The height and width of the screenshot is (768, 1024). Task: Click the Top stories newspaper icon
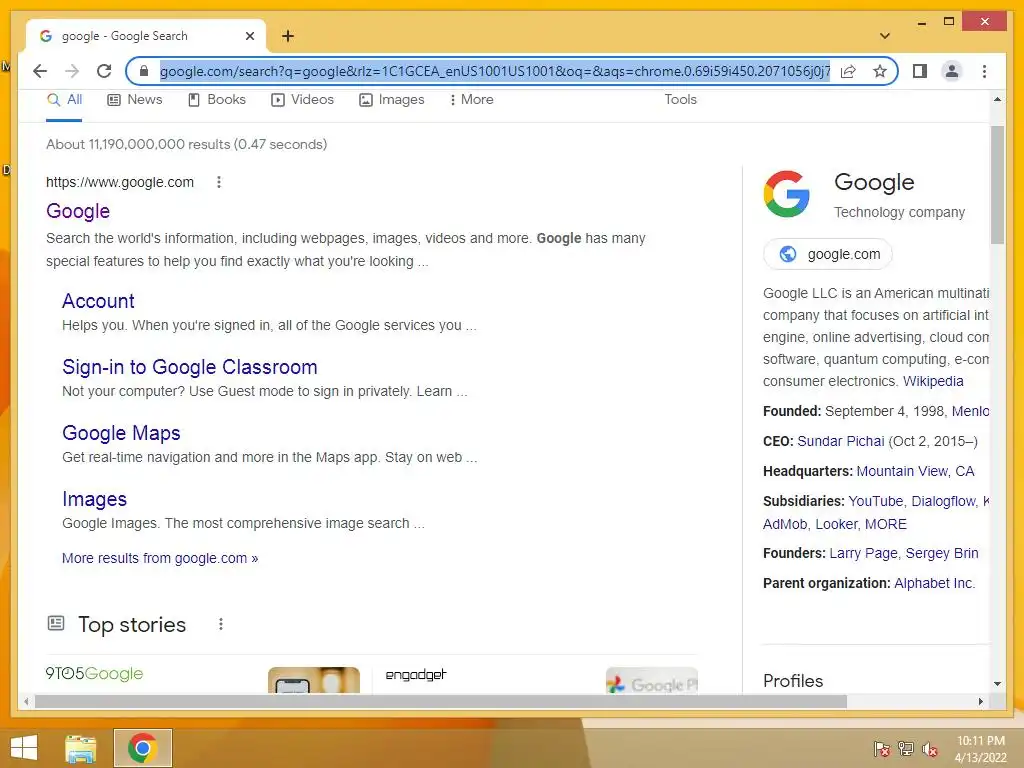[56, 623]
